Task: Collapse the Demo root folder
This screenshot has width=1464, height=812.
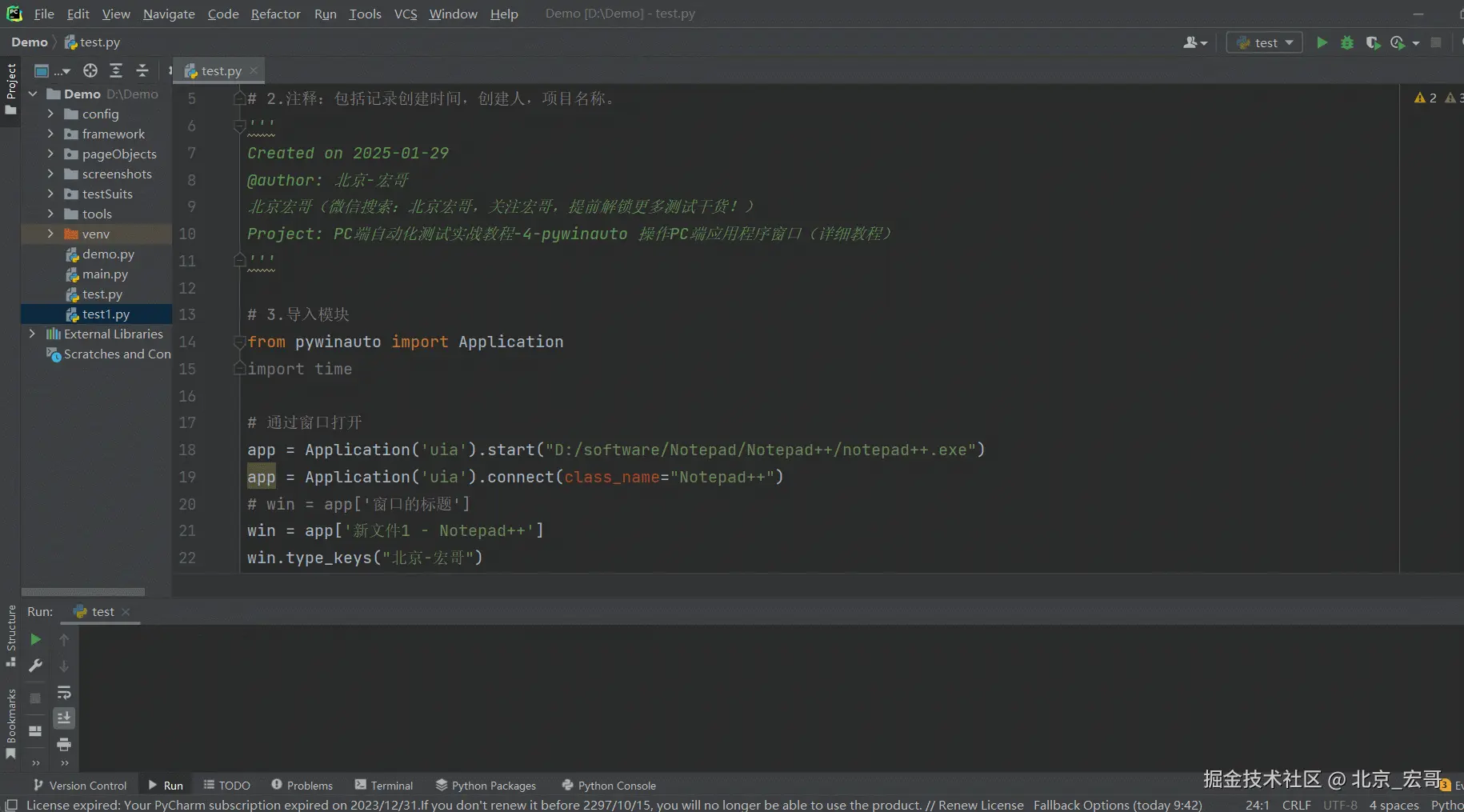Action: click(34, 94)
